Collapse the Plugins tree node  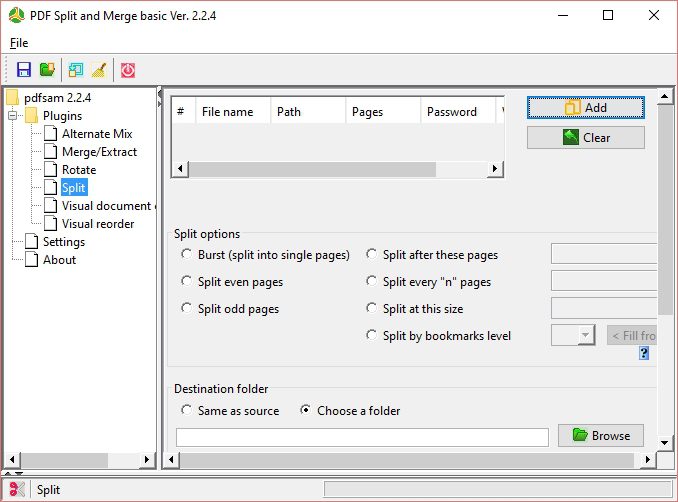pyautogui.click(x=13, y=115)
